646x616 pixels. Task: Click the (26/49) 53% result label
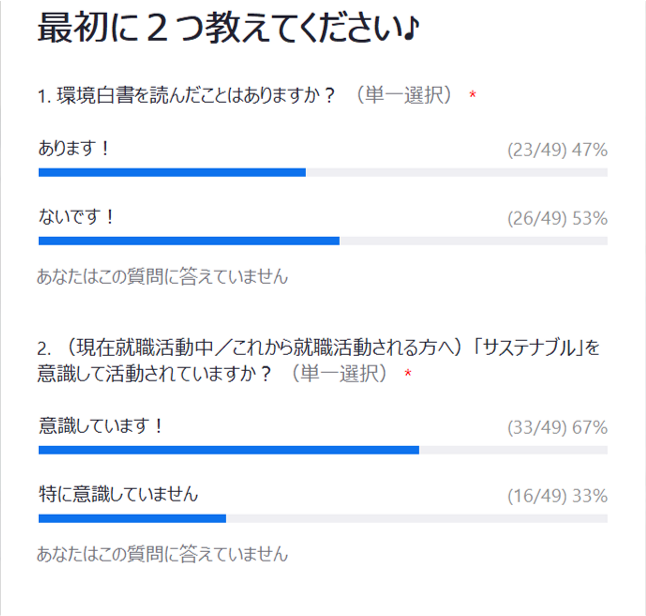(557, 218)
